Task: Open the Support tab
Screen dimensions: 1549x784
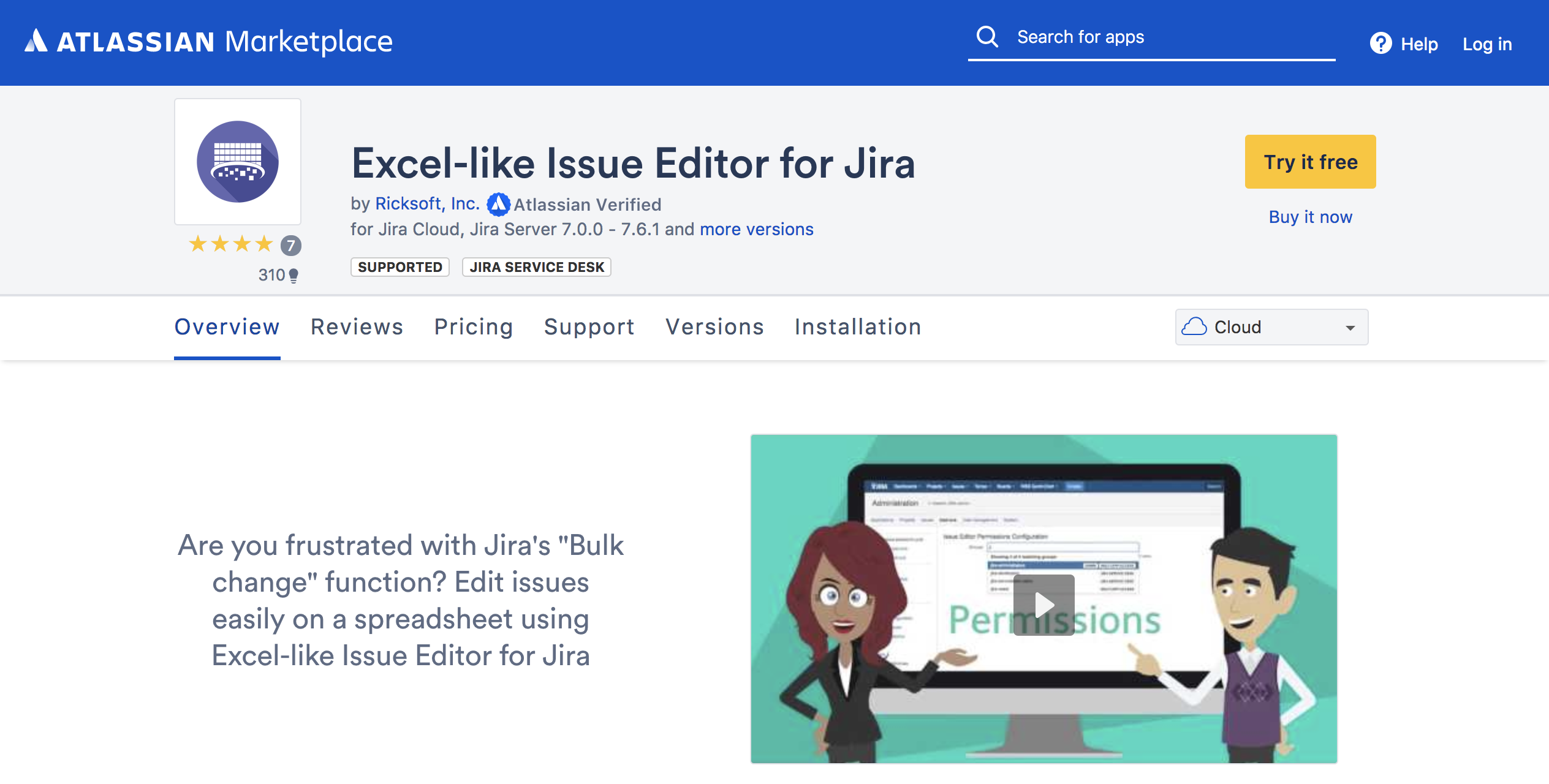Action: click(x=589, y=327)
